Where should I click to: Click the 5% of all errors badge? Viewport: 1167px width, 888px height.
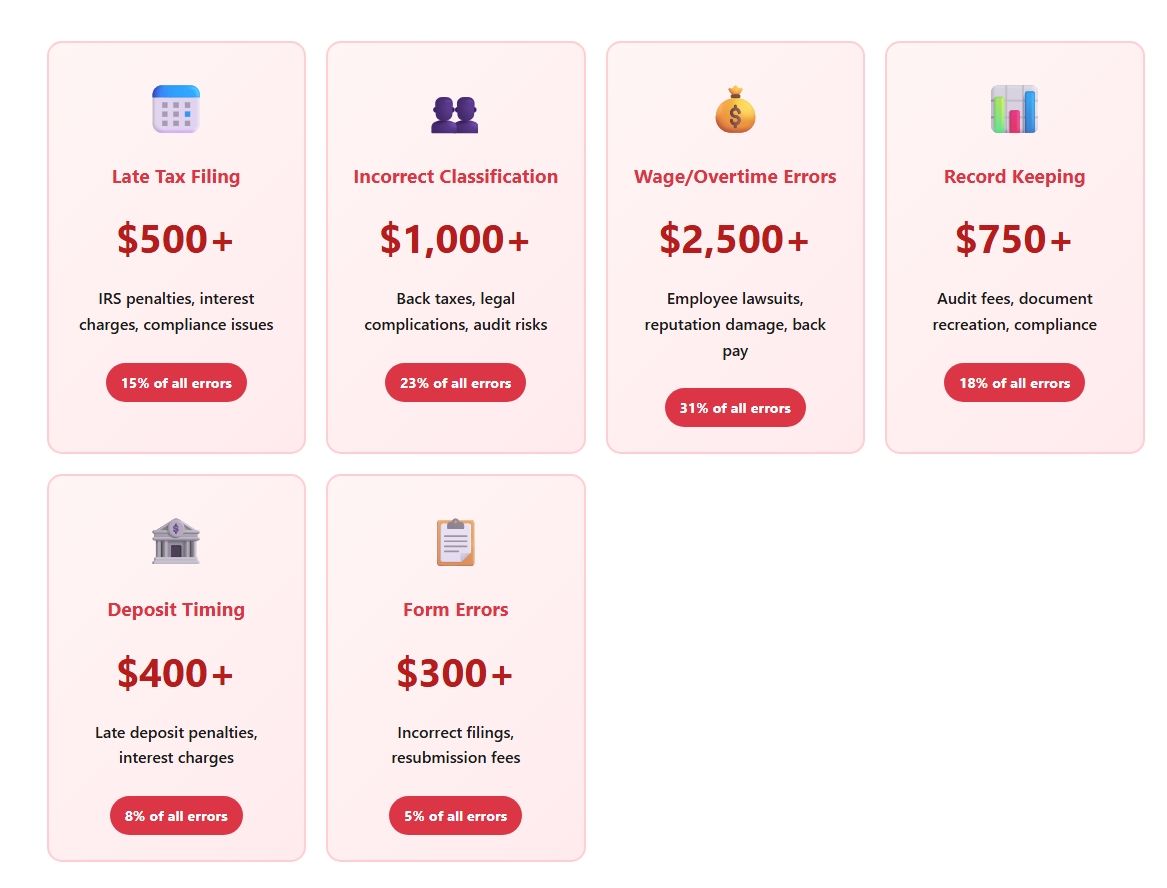coord(455,816)
